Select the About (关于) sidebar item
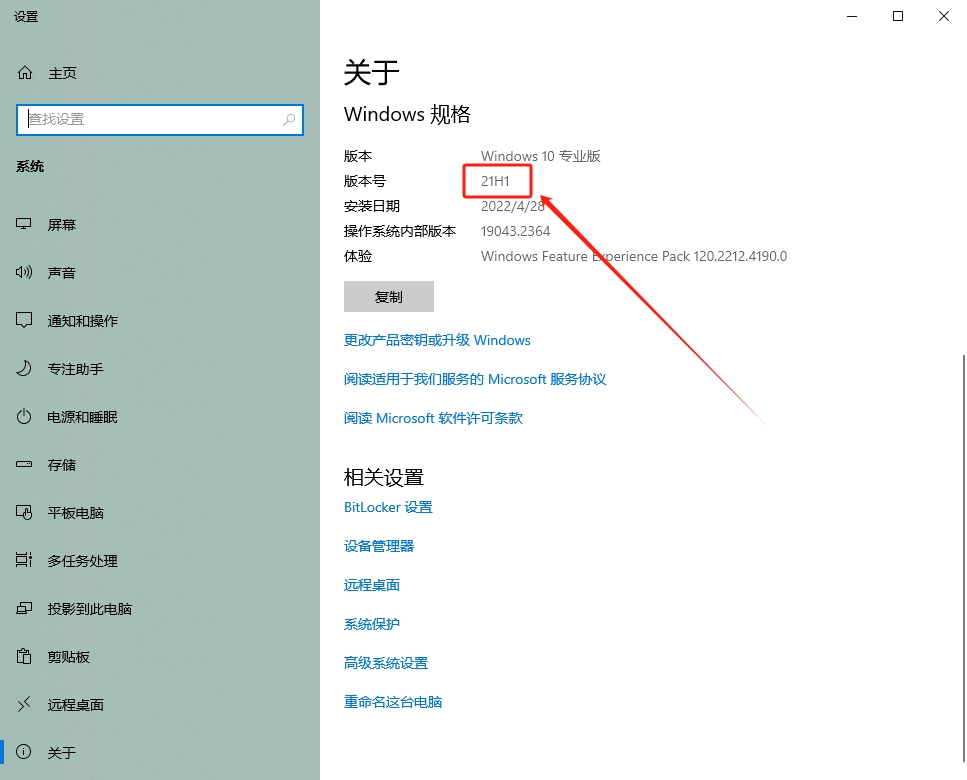The width and height of the screenshot is (967, 780). pyautogui.click(x=61, y=753)
